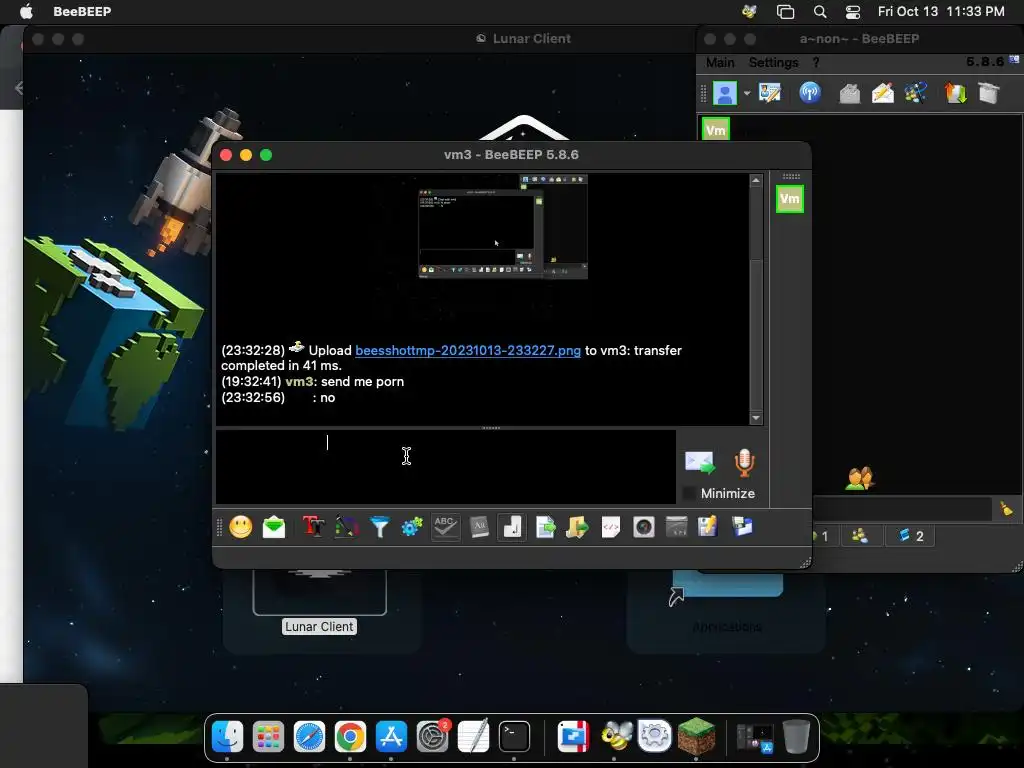1024x768 pixels.
Task: Click the Lunar Client app label
Action: click(x=319, y=626)
